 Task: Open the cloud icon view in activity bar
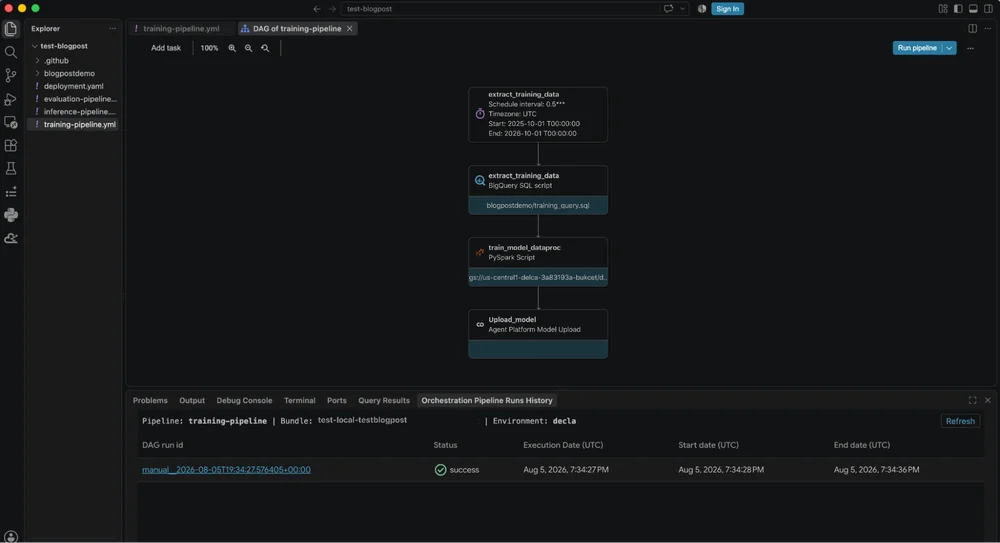(x=11, y=238)
